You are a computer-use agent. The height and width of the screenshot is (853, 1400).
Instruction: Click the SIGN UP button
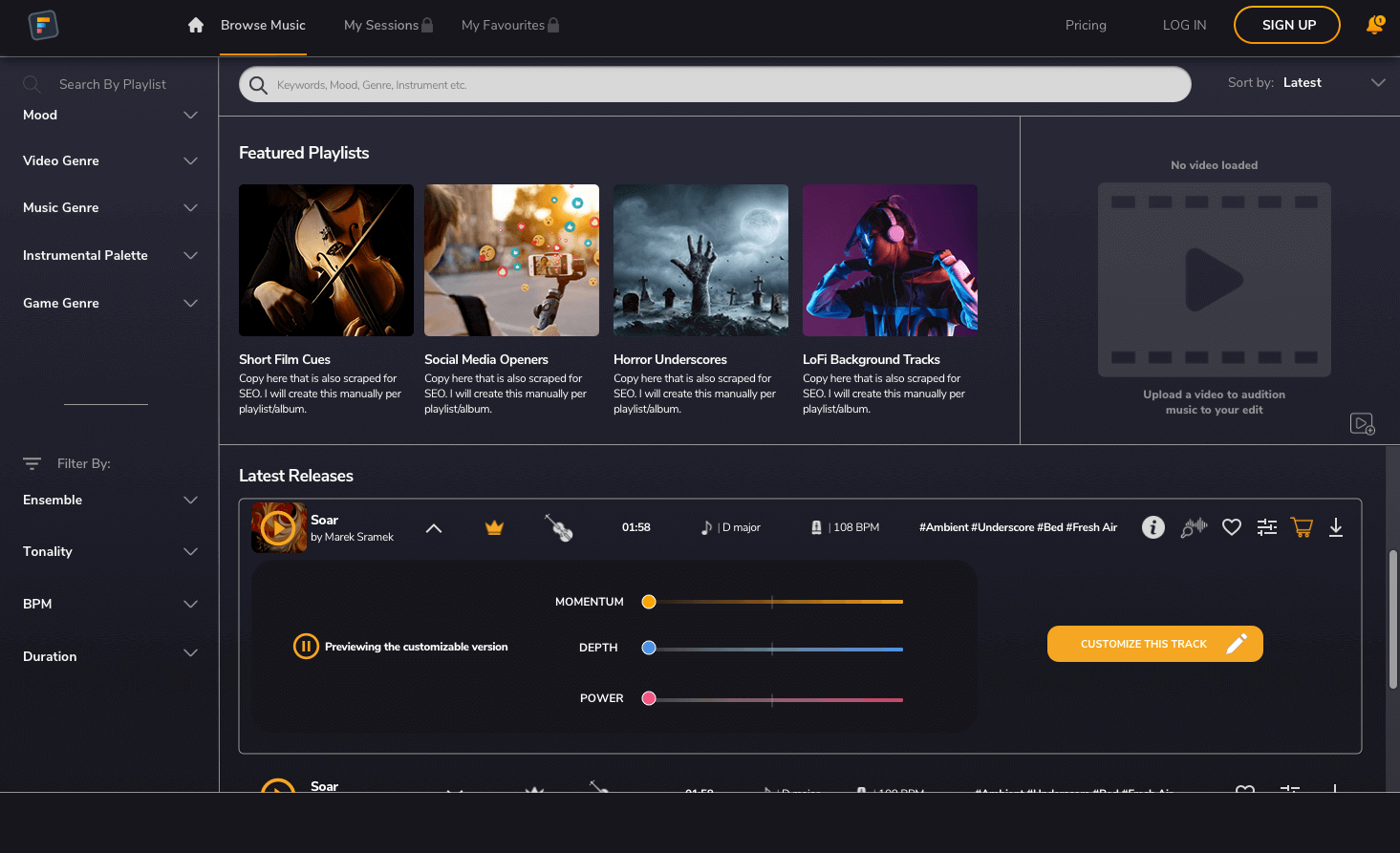[1287, 25]
